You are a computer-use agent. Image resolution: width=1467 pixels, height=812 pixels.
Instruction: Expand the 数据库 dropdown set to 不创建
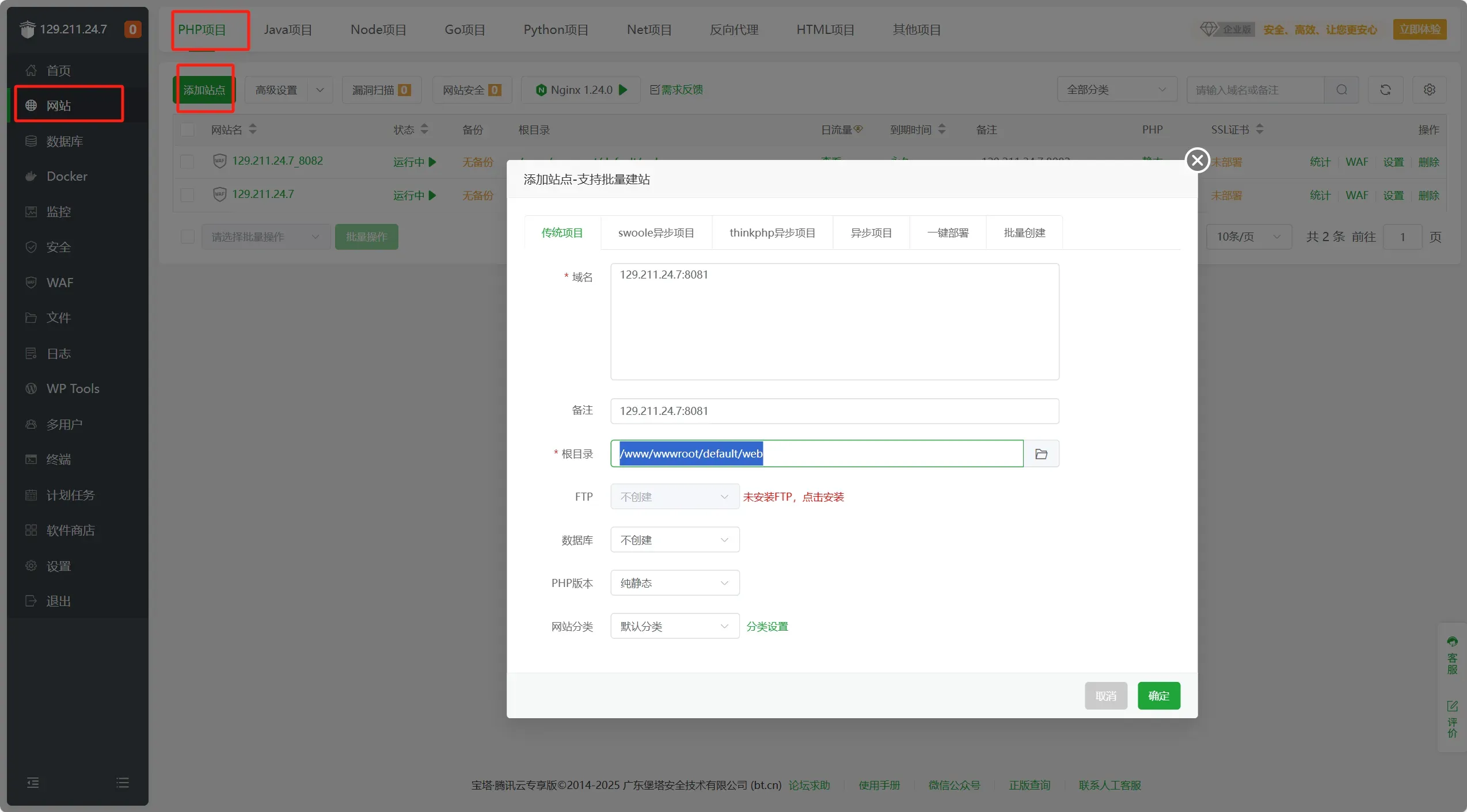[674, 540]
